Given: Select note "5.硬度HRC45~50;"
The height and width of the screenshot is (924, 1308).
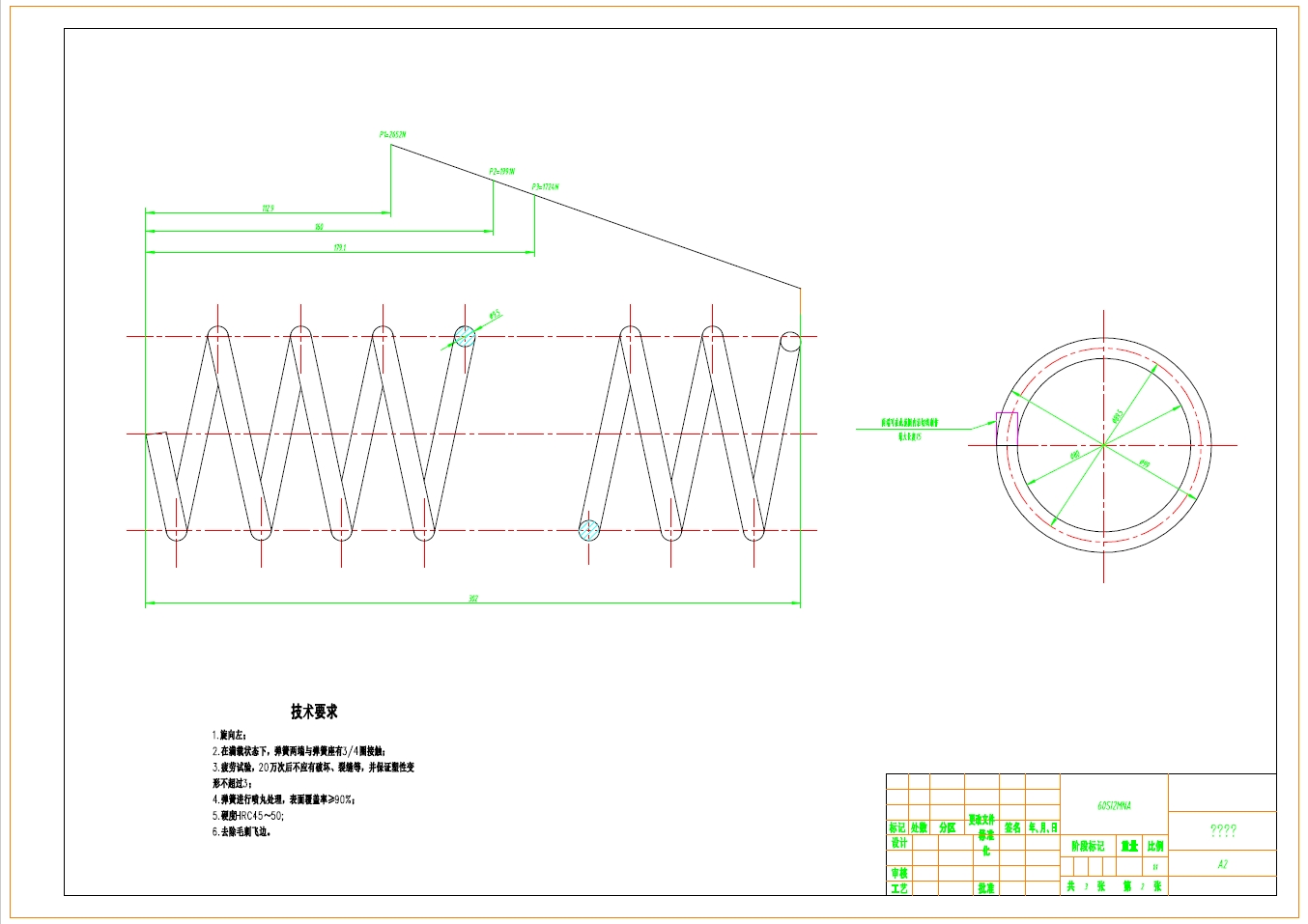Looking at the screenshot, I should point(248,816).
